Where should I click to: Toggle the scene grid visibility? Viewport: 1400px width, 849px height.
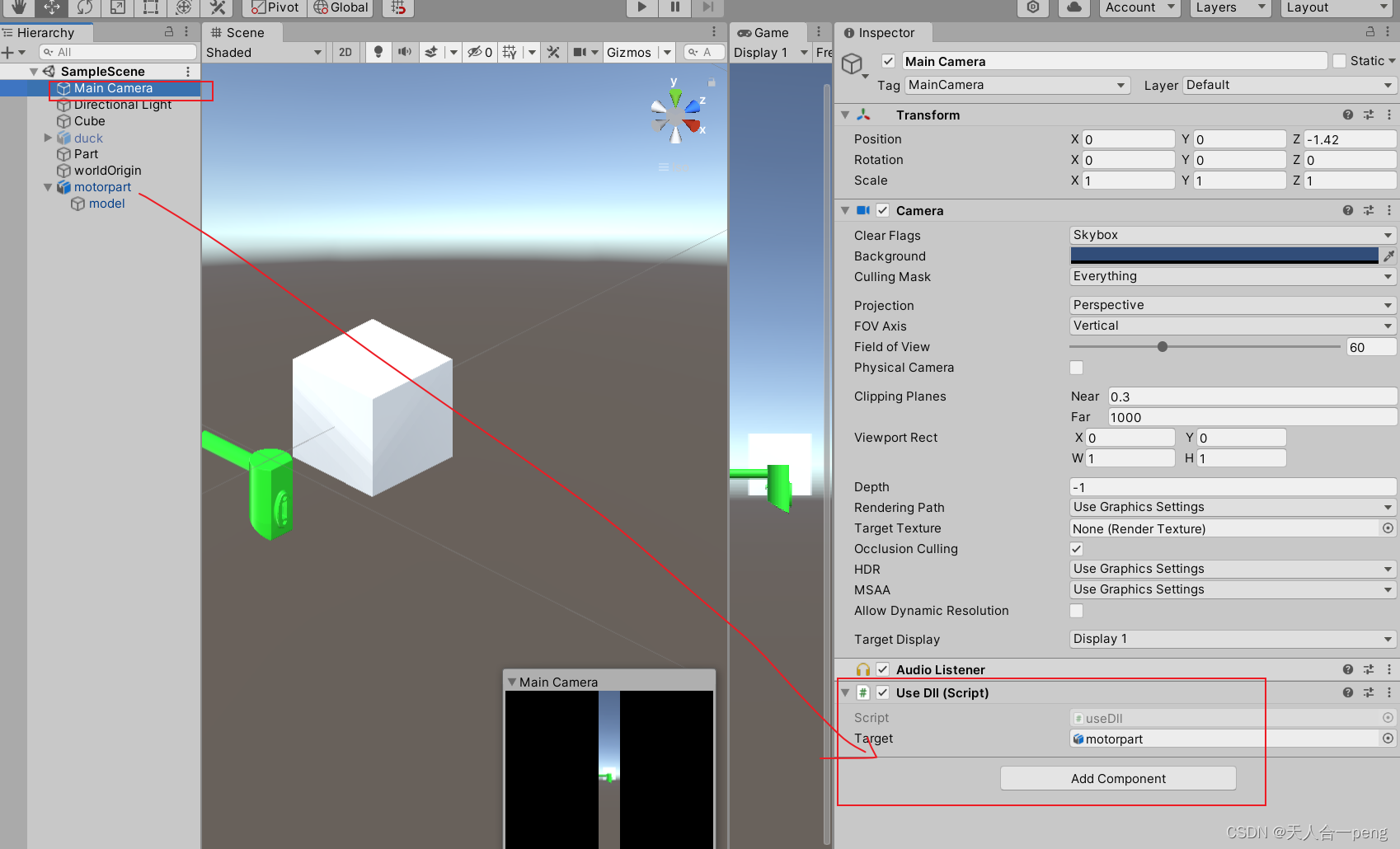(510, 52)
